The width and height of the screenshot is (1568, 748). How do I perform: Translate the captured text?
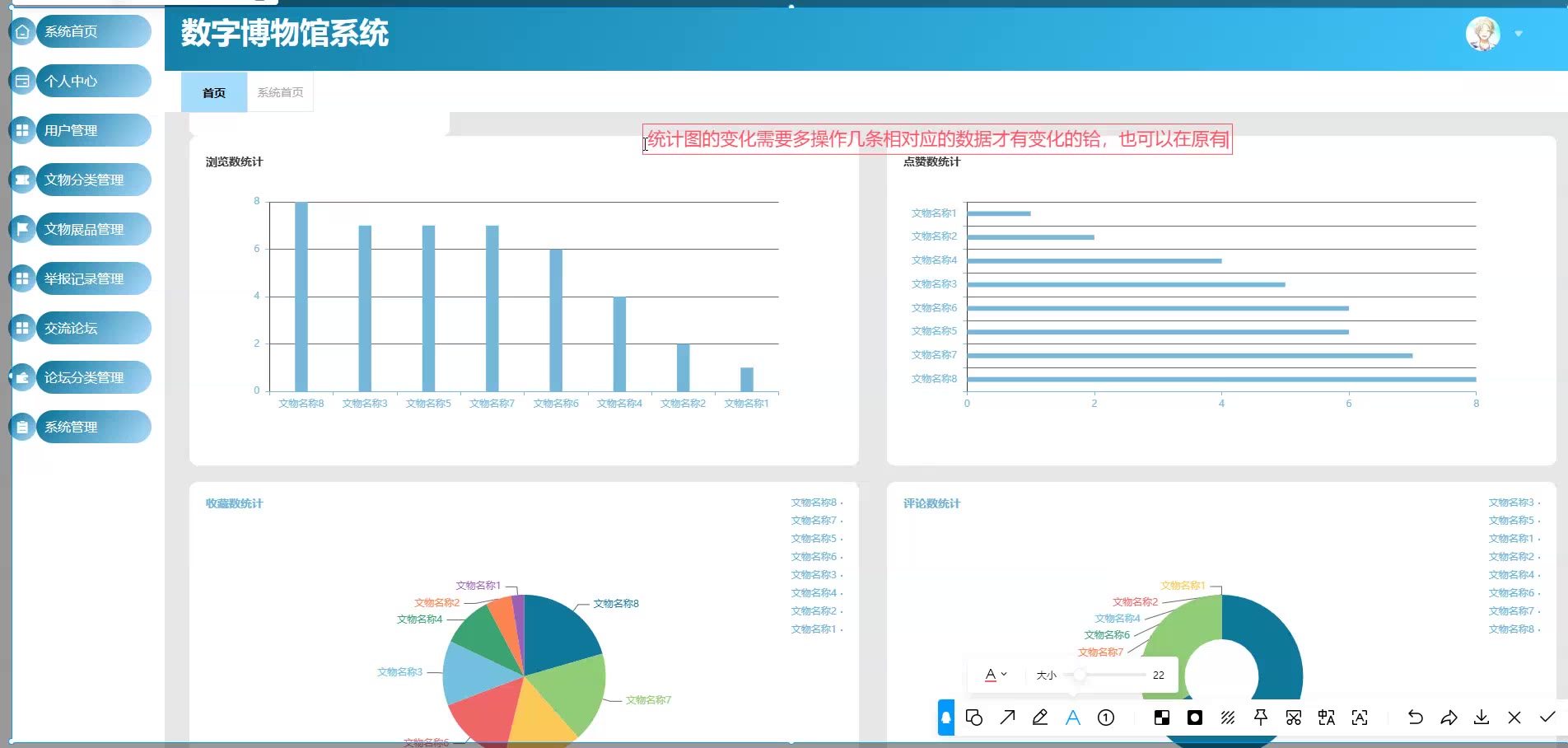point(1327,718)
